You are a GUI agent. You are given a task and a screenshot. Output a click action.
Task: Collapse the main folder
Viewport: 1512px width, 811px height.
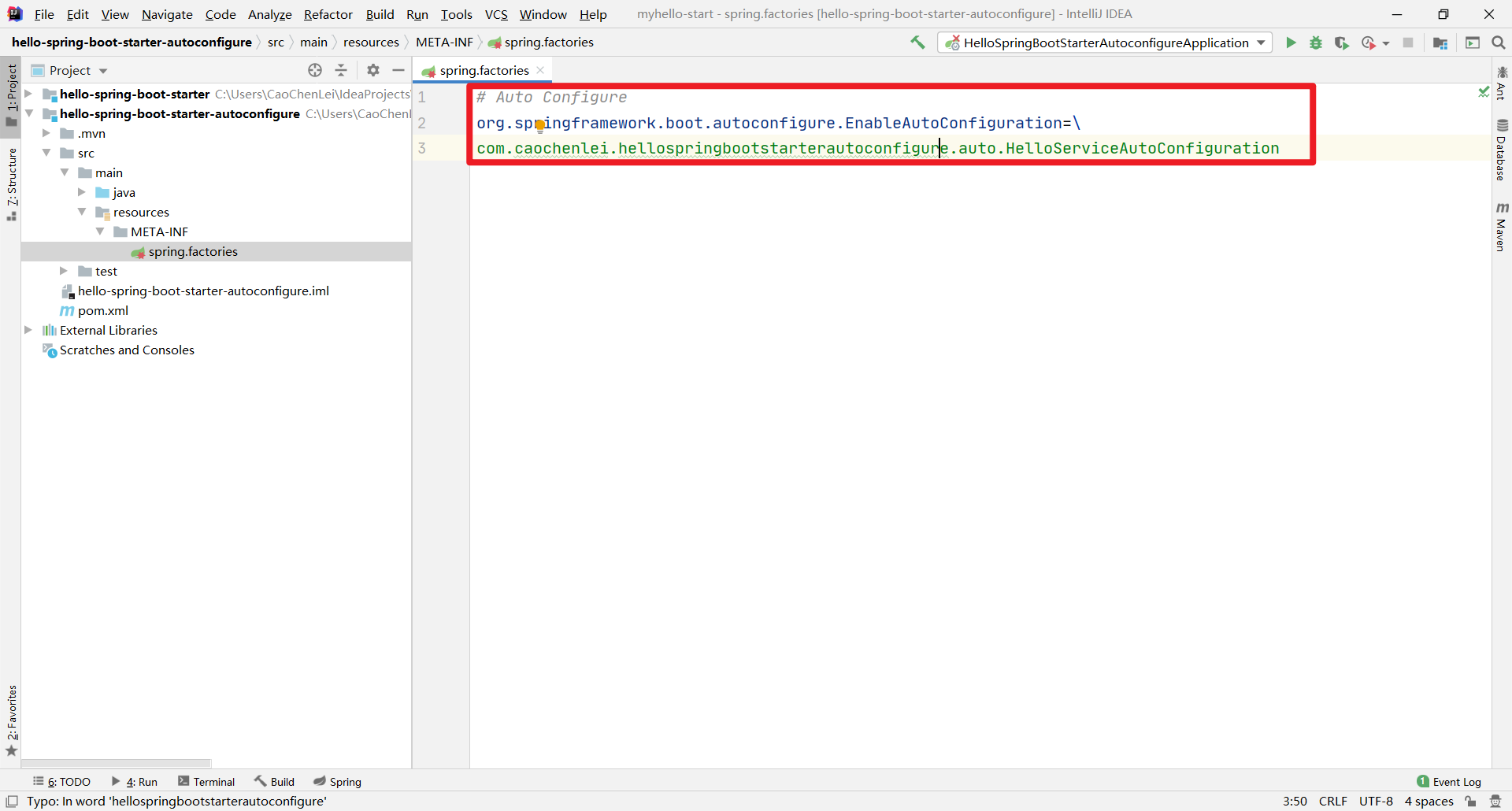[65, 172]
